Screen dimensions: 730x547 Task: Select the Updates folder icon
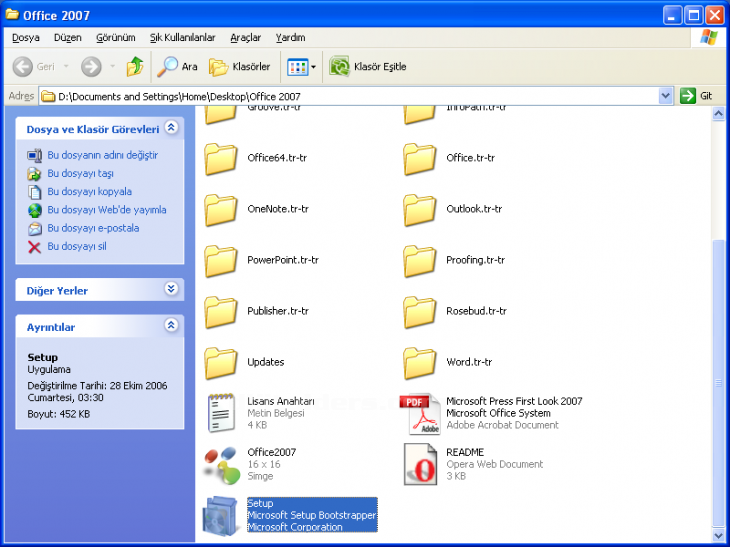pyautogui.click(x=221, y=363)
